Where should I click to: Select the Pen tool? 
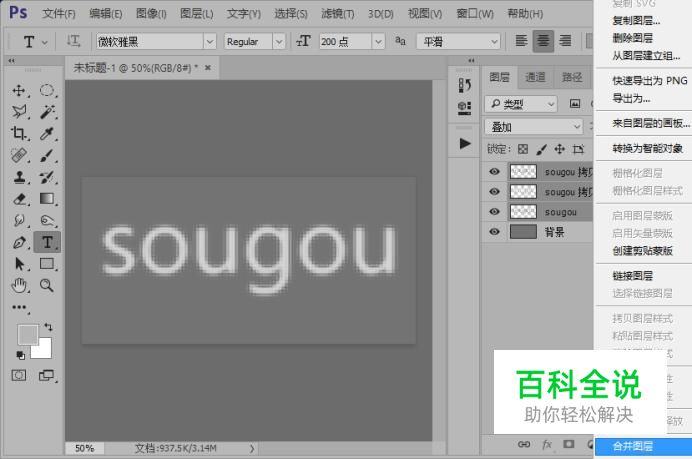[19, 242]
